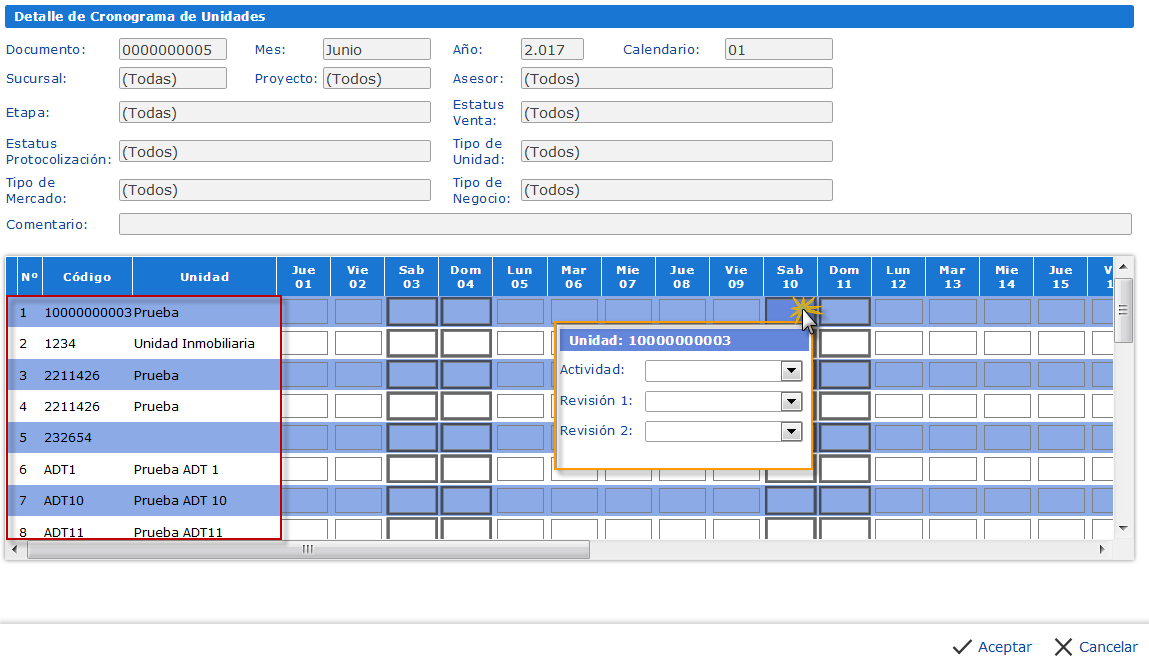The width and height of the screenshot is (1149, 669).
Task: Expand the Revisión 2 dropdown
Action: [x=791, y=432]
